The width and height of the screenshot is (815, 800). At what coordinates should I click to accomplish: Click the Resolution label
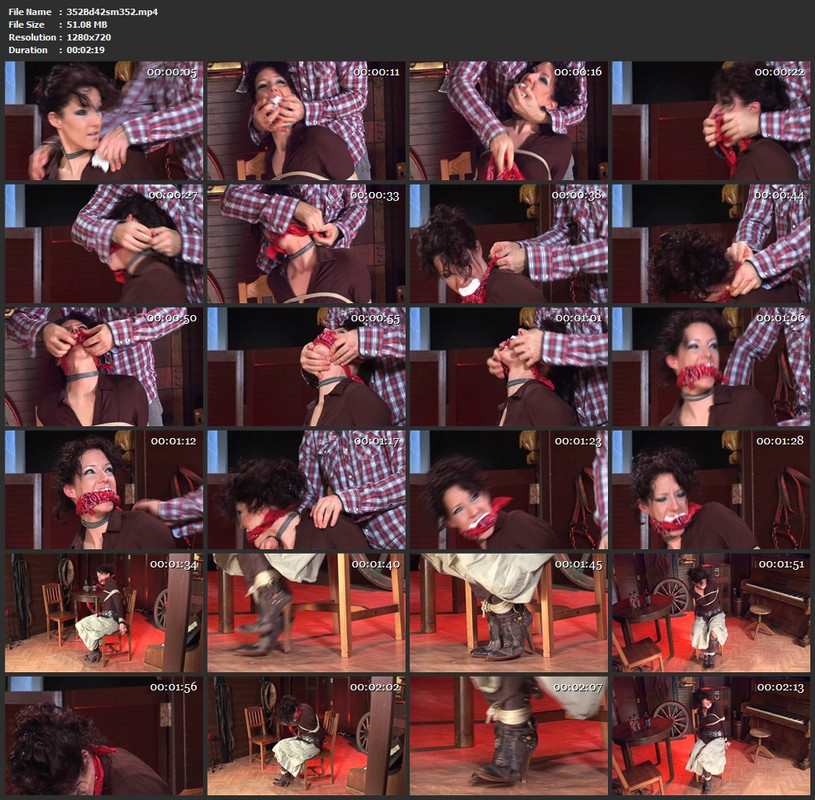coord(32,37)
